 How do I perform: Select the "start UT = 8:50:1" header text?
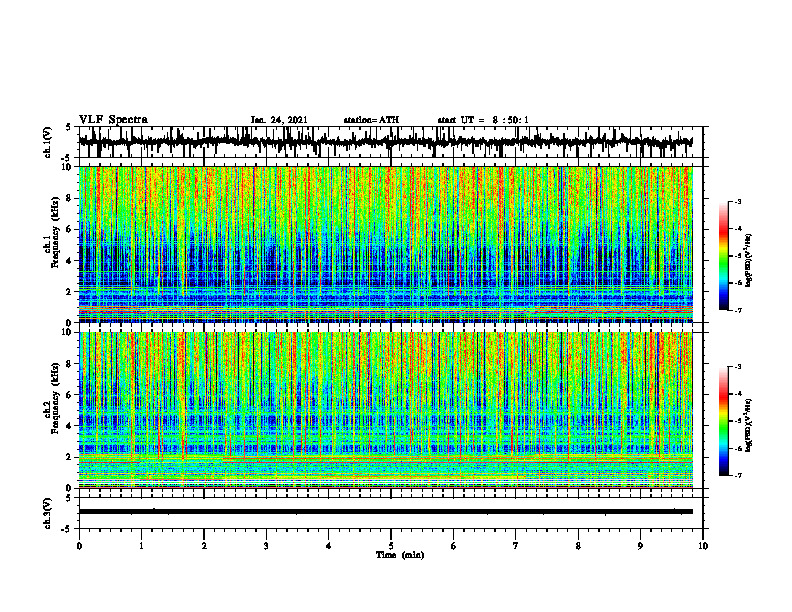(483, 120)
